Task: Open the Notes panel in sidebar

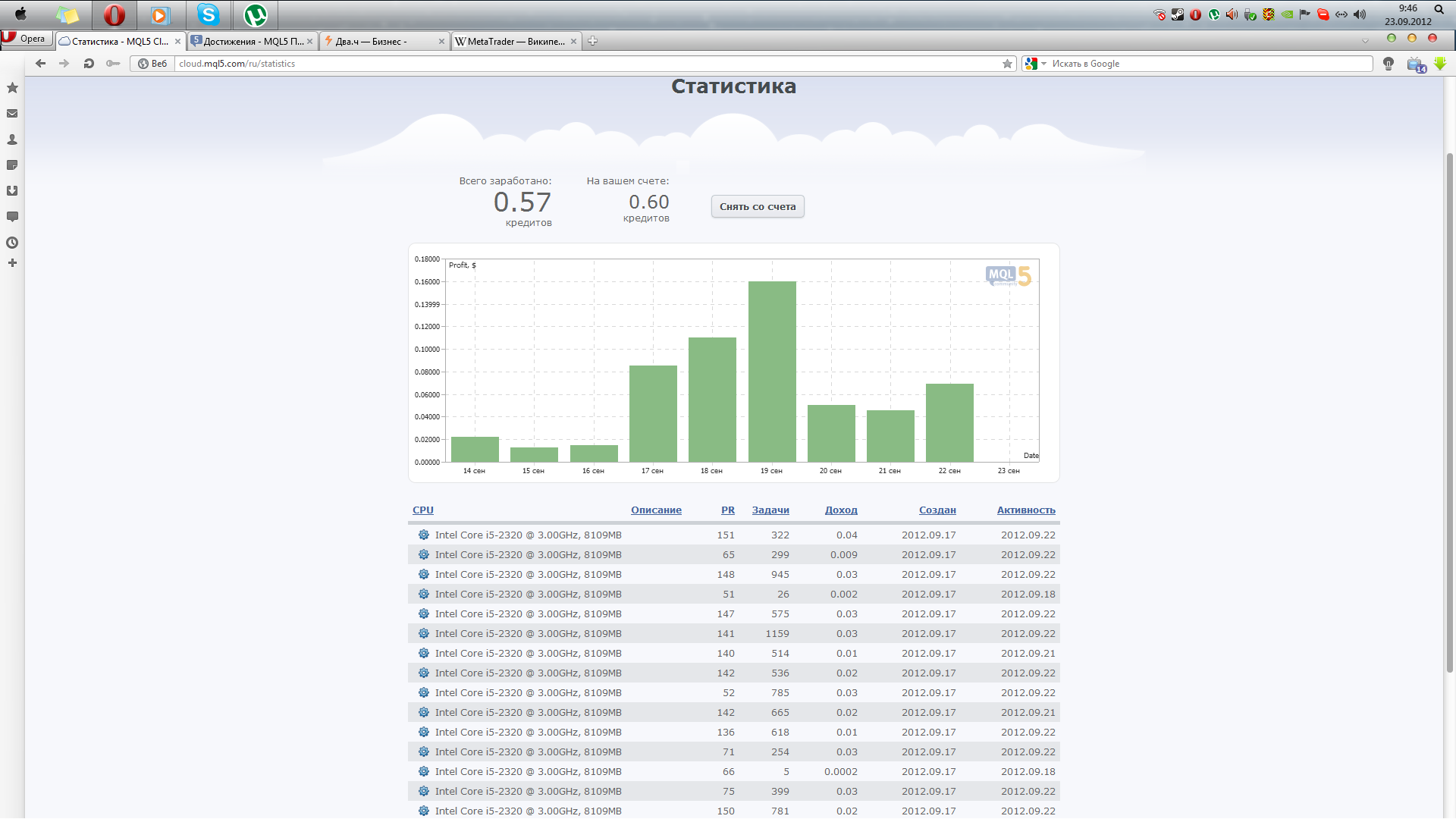Action: pyautogui.click(x=12, y=165)
